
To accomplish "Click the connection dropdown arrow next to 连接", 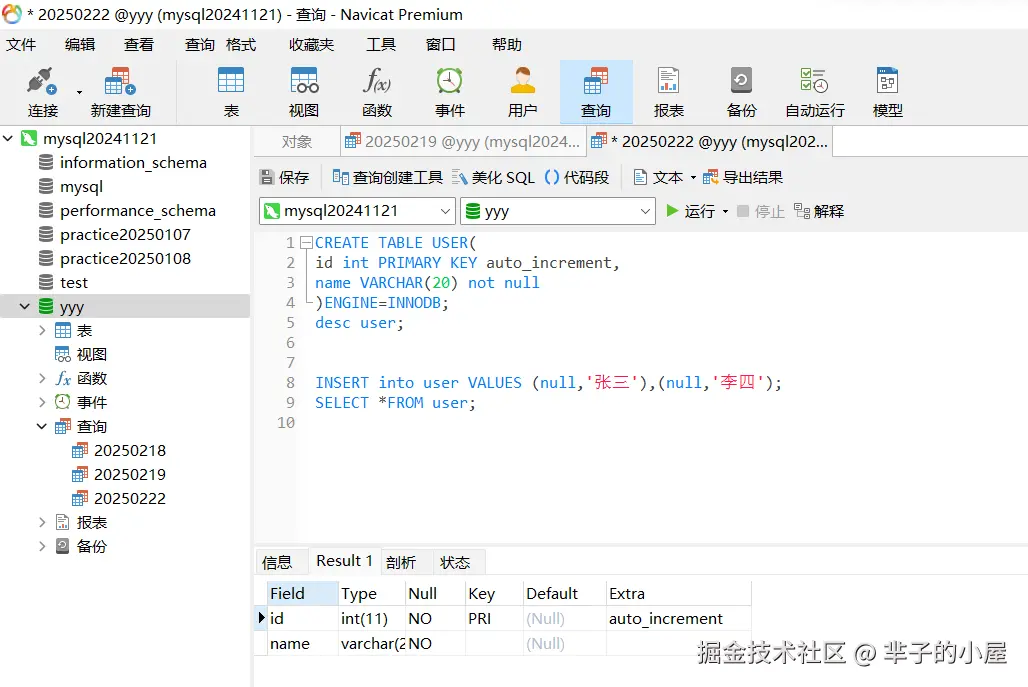I will [79, 92].
